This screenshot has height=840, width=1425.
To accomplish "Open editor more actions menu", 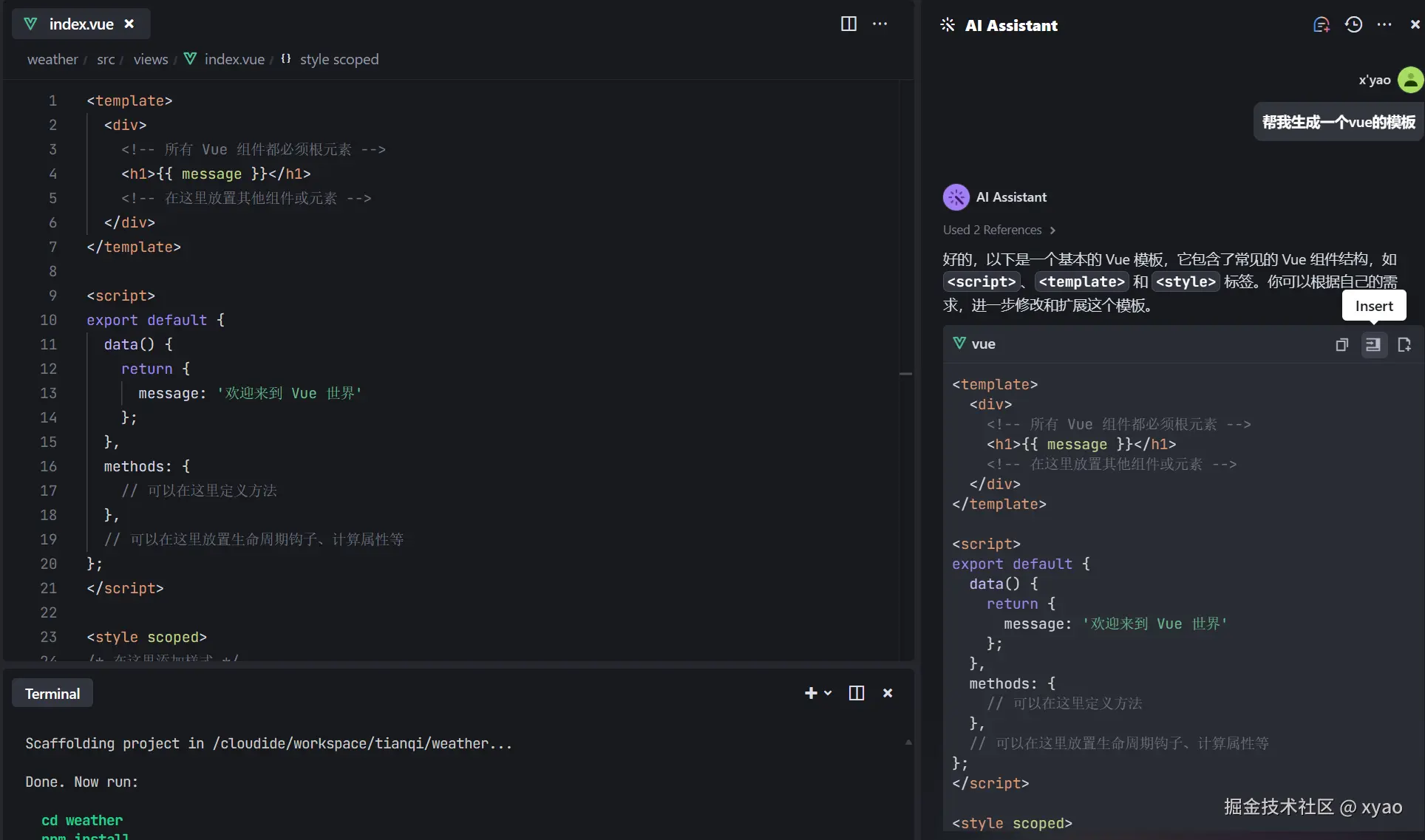I will tap(880, 24).
